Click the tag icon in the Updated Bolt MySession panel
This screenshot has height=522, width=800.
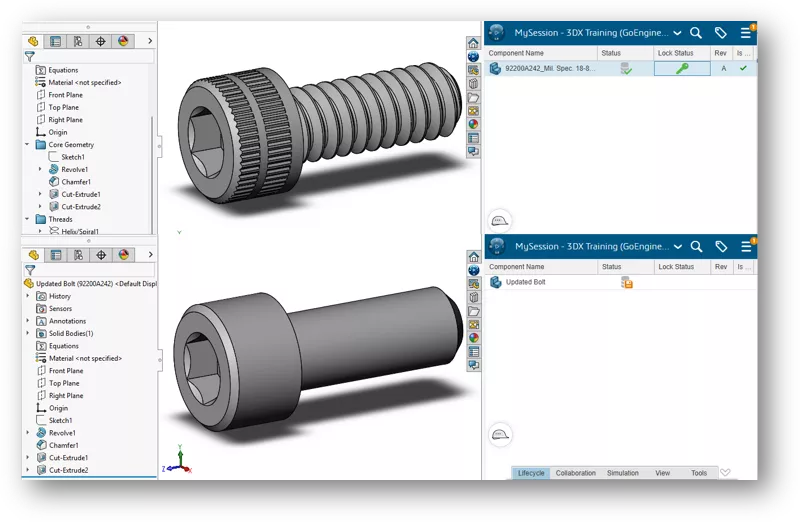pyautogui.click(x=721, y=247)
